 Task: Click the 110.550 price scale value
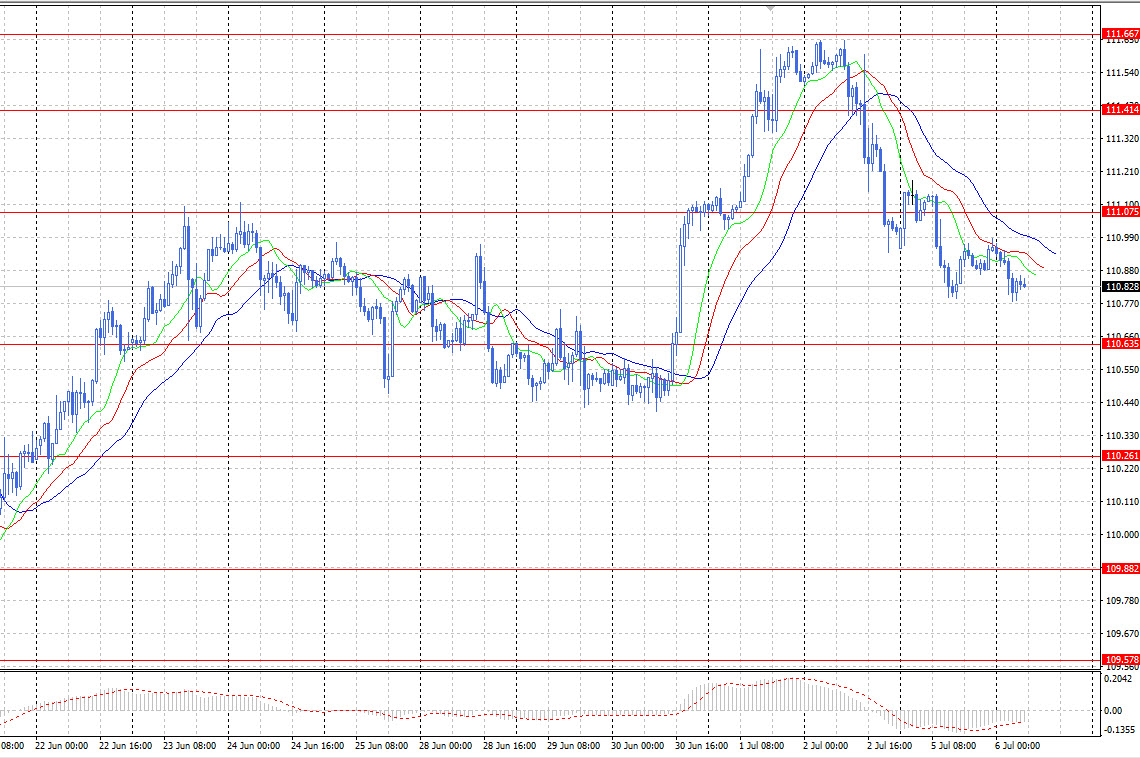pyautogui.click(x=1122, y=370)
